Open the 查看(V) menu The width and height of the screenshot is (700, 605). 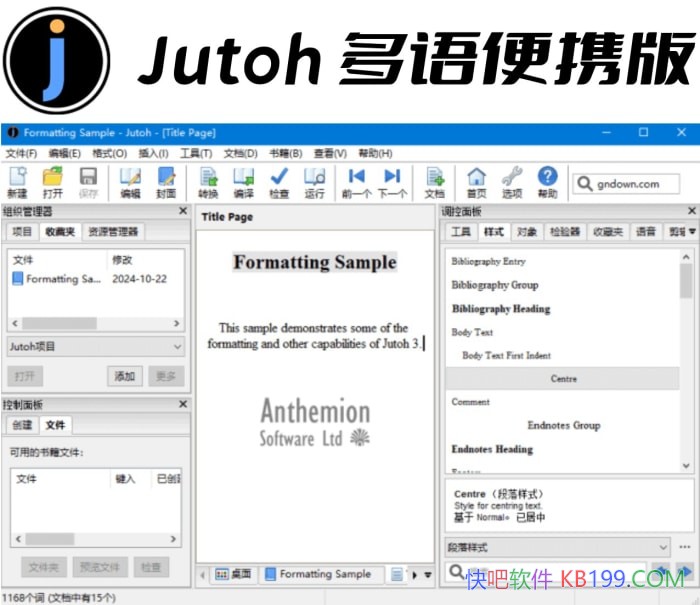tap(330, 154)
